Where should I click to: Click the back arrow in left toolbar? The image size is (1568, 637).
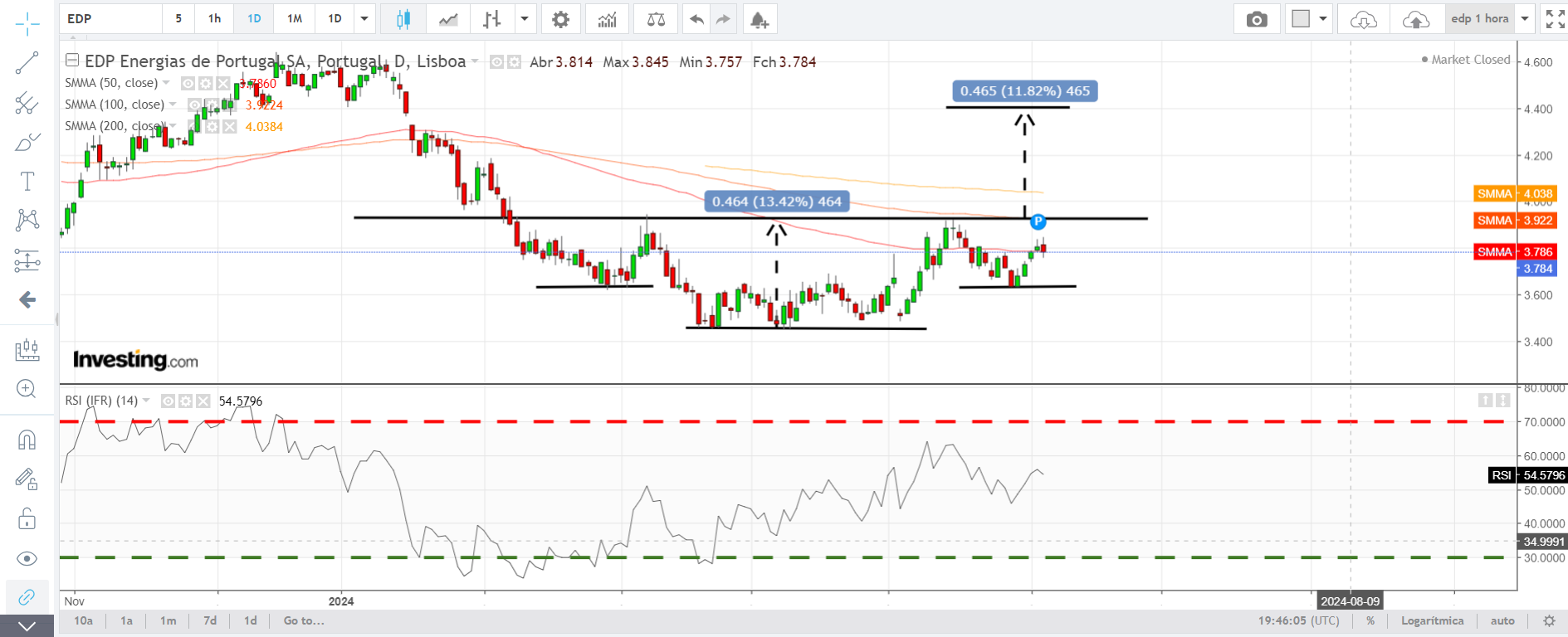pos(27,299)
